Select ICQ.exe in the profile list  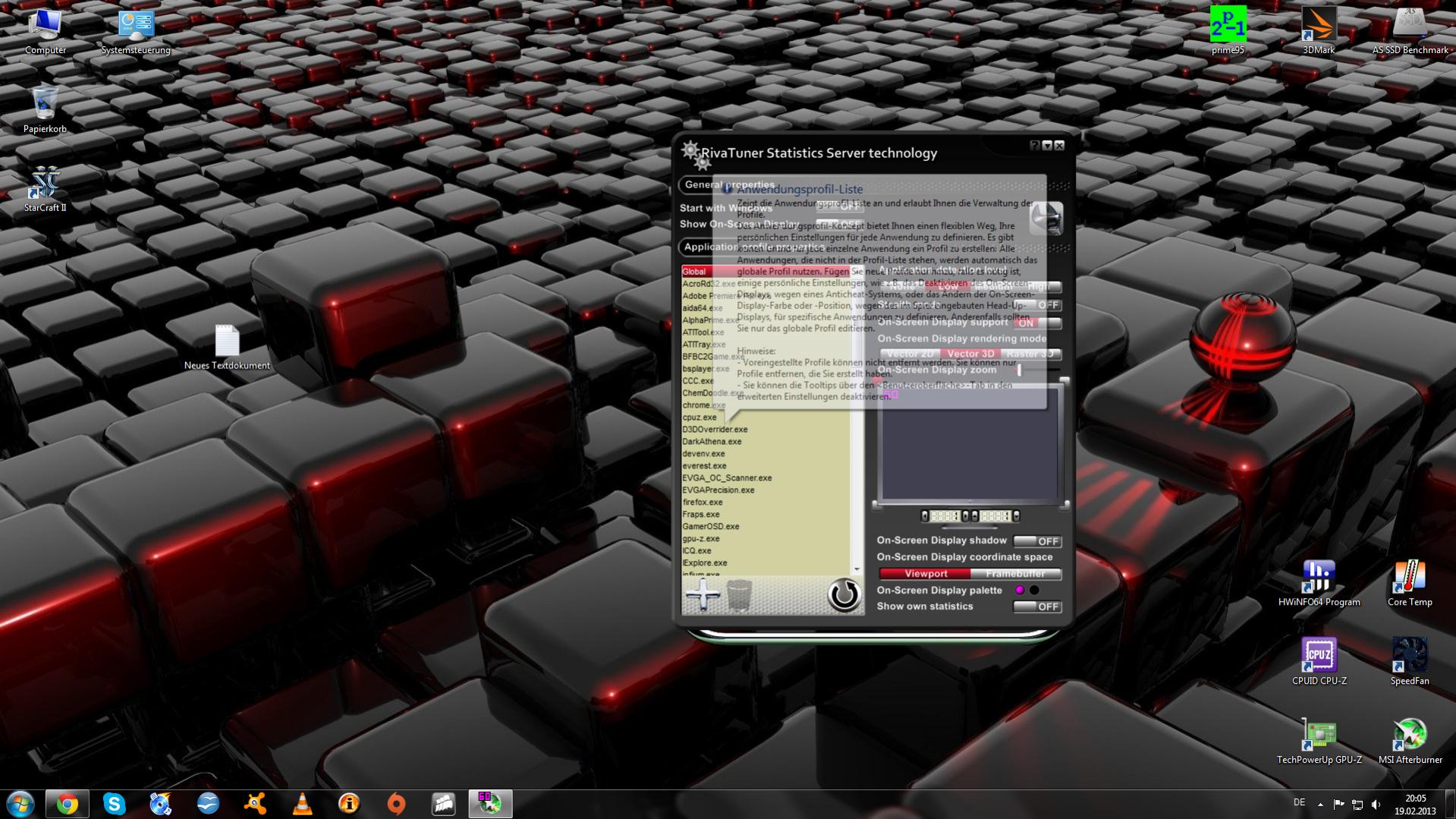[766, 551]
